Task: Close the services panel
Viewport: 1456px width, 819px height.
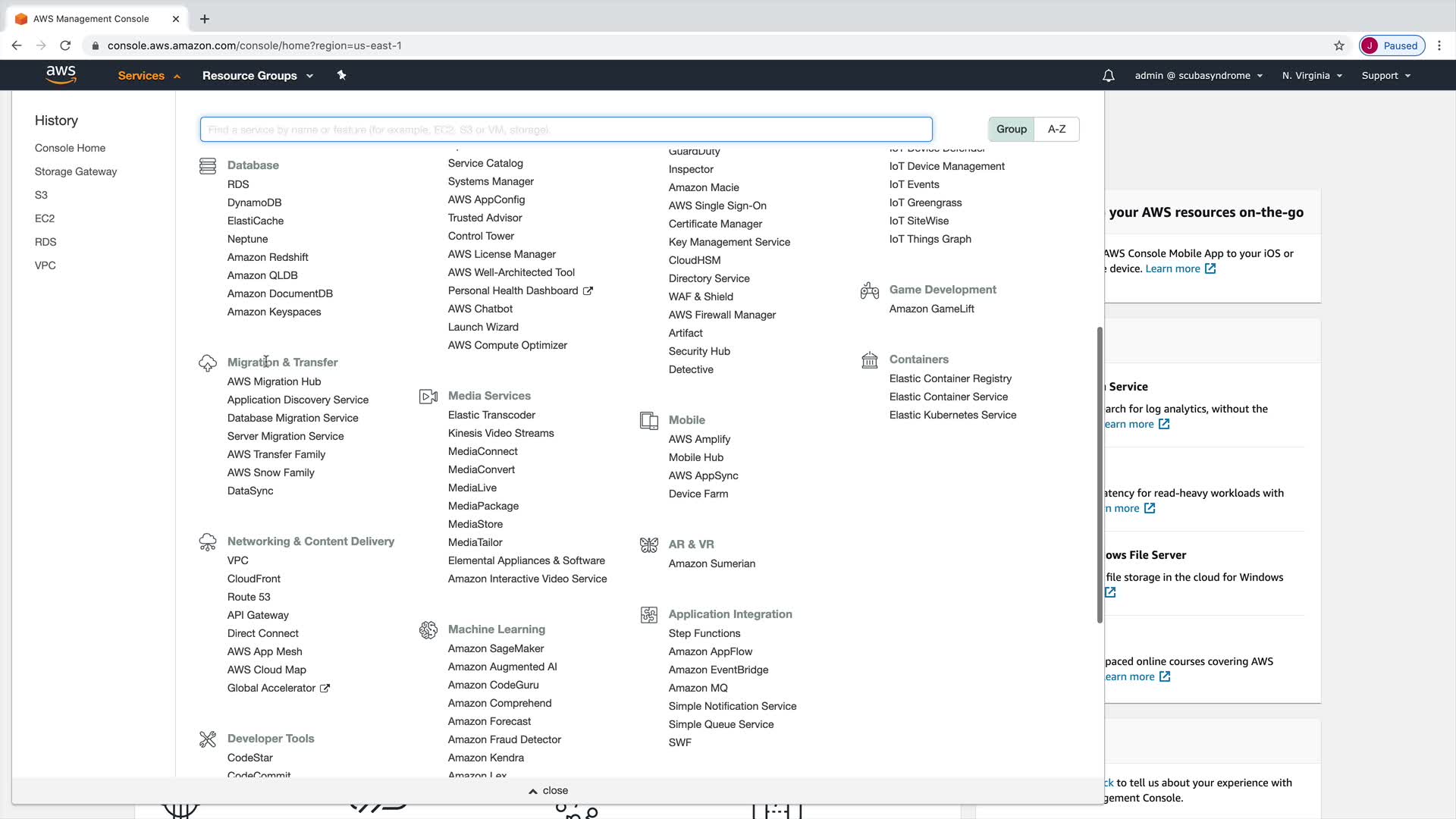Action: pos(548,790)
